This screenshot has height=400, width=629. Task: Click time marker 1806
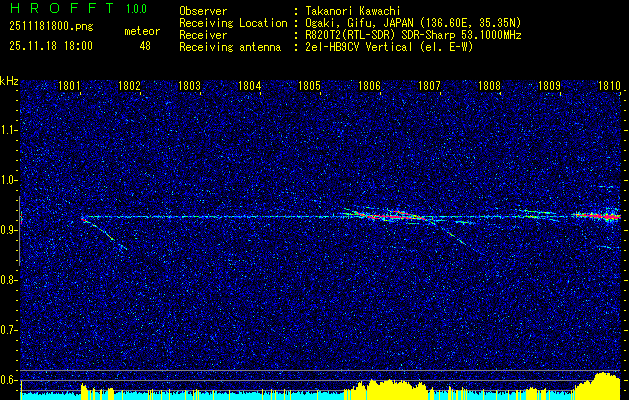coord(369,86)
